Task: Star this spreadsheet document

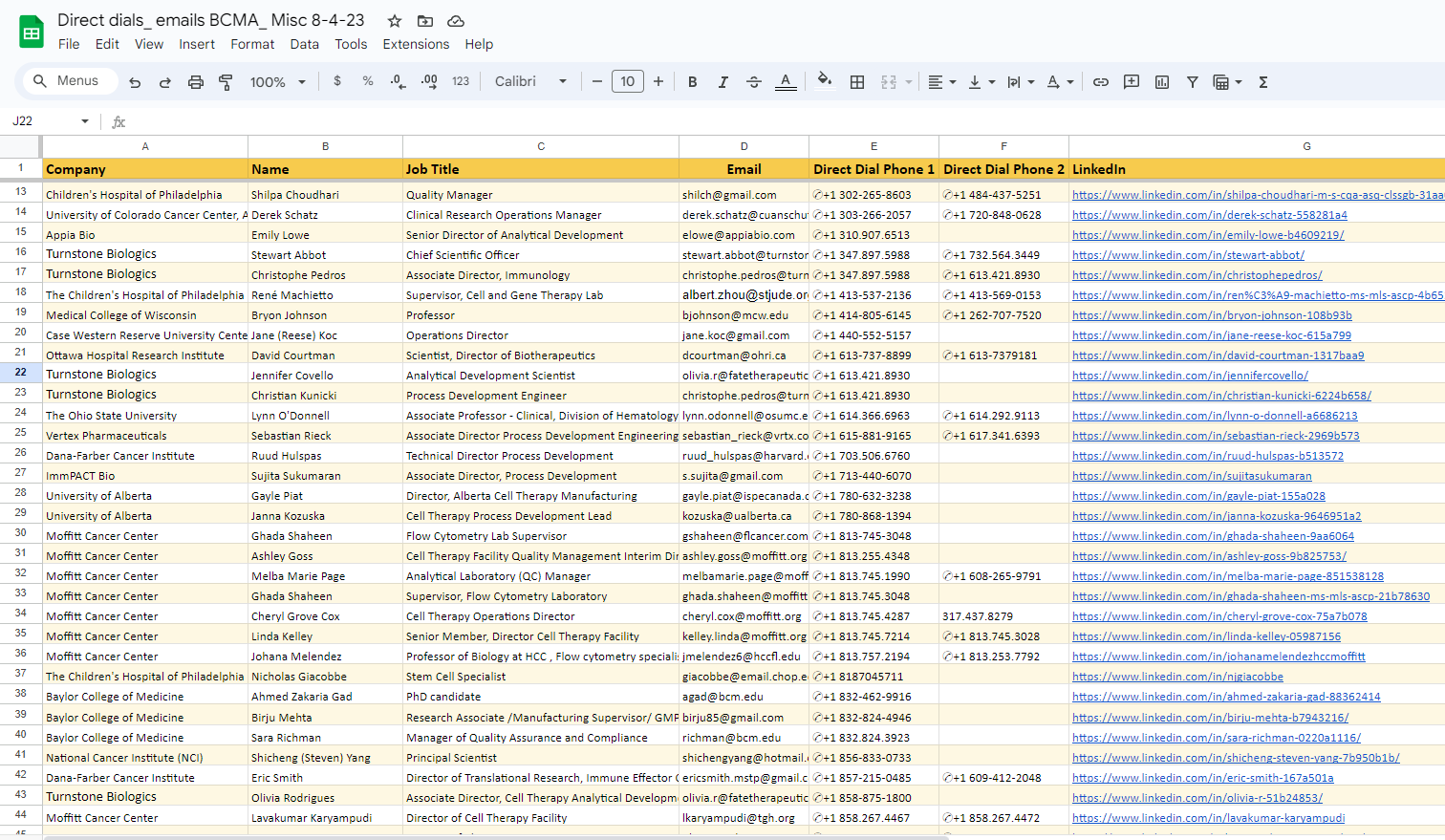Action: [394, 21]
